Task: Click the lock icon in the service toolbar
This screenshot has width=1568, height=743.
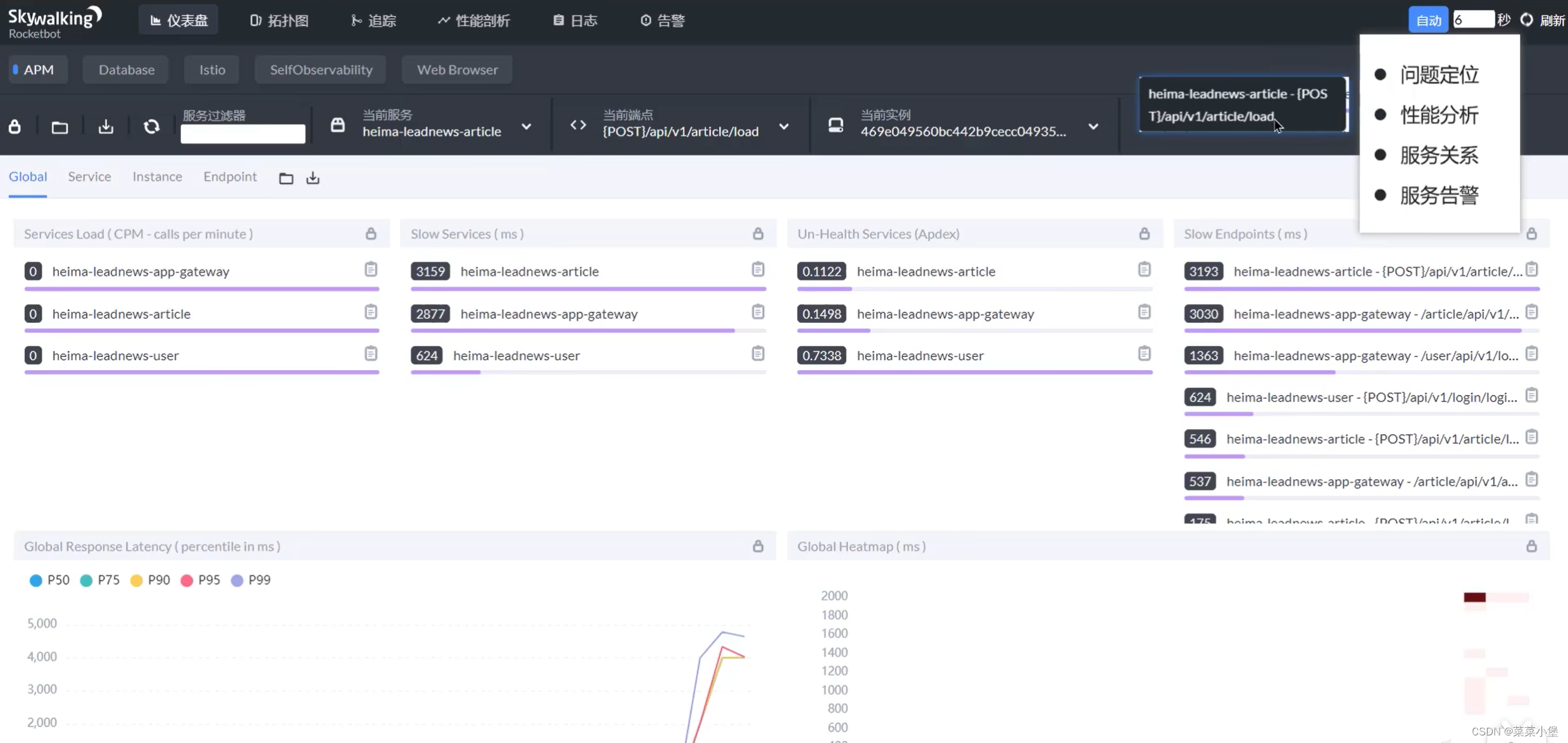Action: point(15,127)
